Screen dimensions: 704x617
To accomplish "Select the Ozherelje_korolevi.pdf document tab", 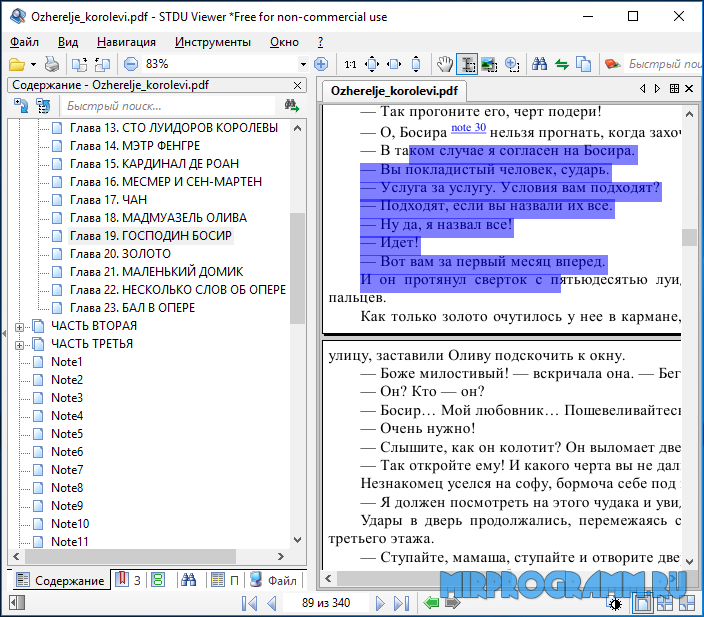I will [x=394, y=91].
